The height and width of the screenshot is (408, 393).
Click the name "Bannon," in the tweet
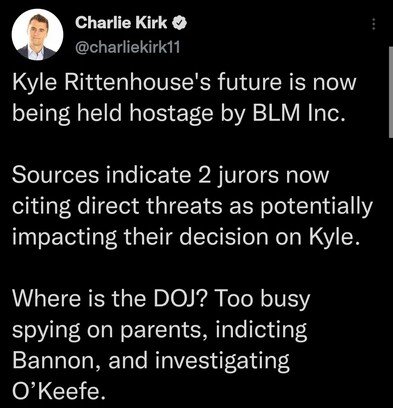[x=56, y=361]
